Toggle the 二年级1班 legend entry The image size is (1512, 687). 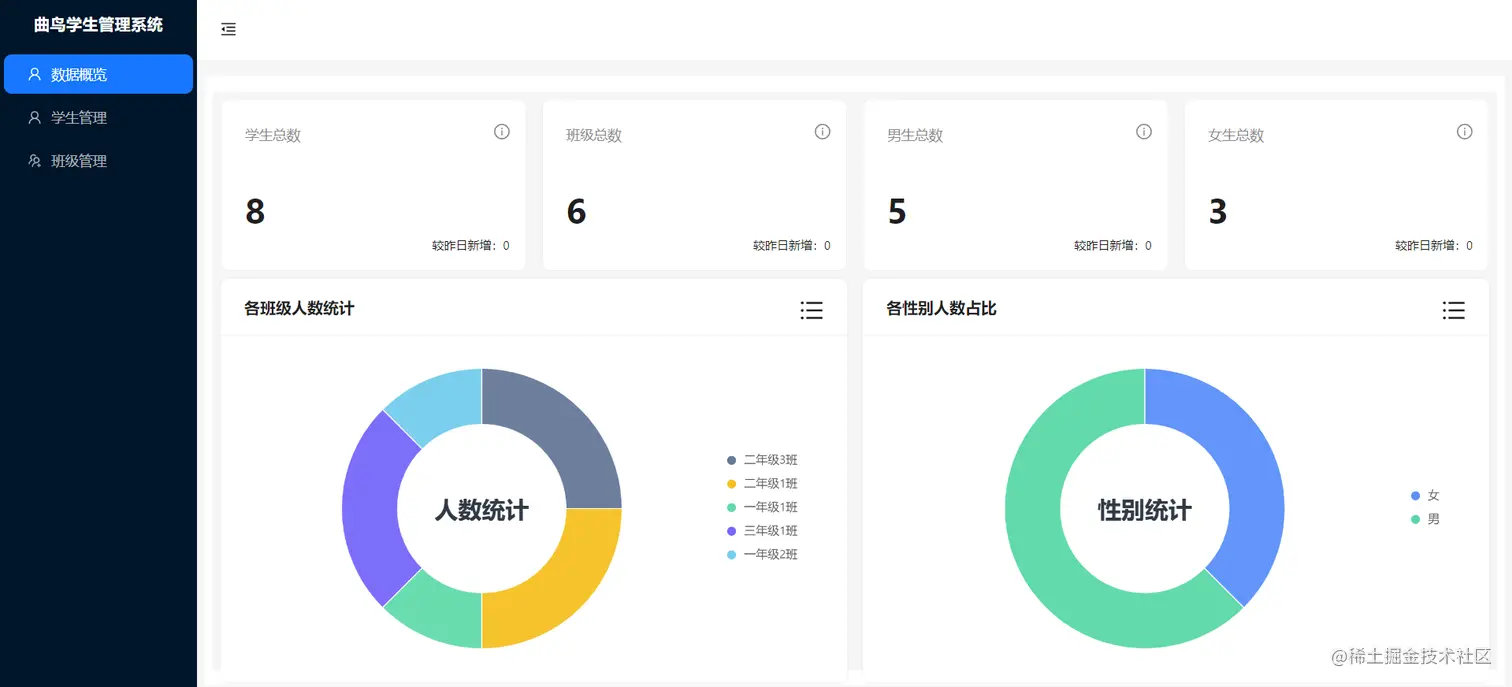pyautogui.click(x=762, y=484)
